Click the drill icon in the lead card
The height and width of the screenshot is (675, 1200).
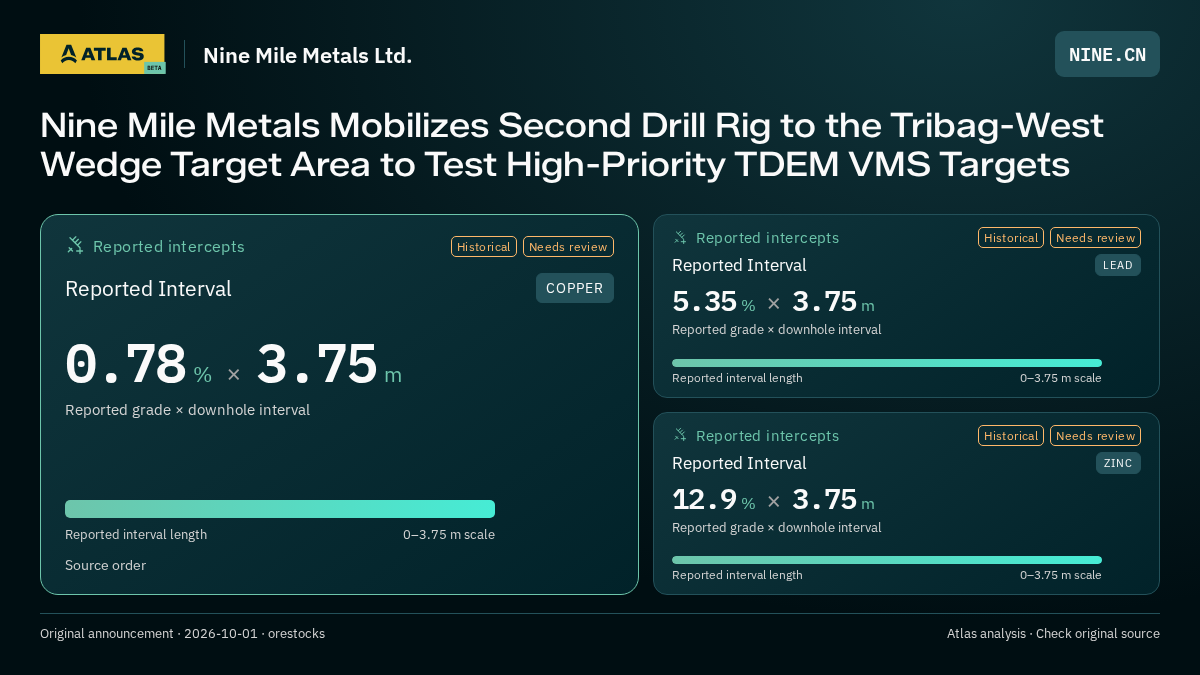click(x=680, y=238)
